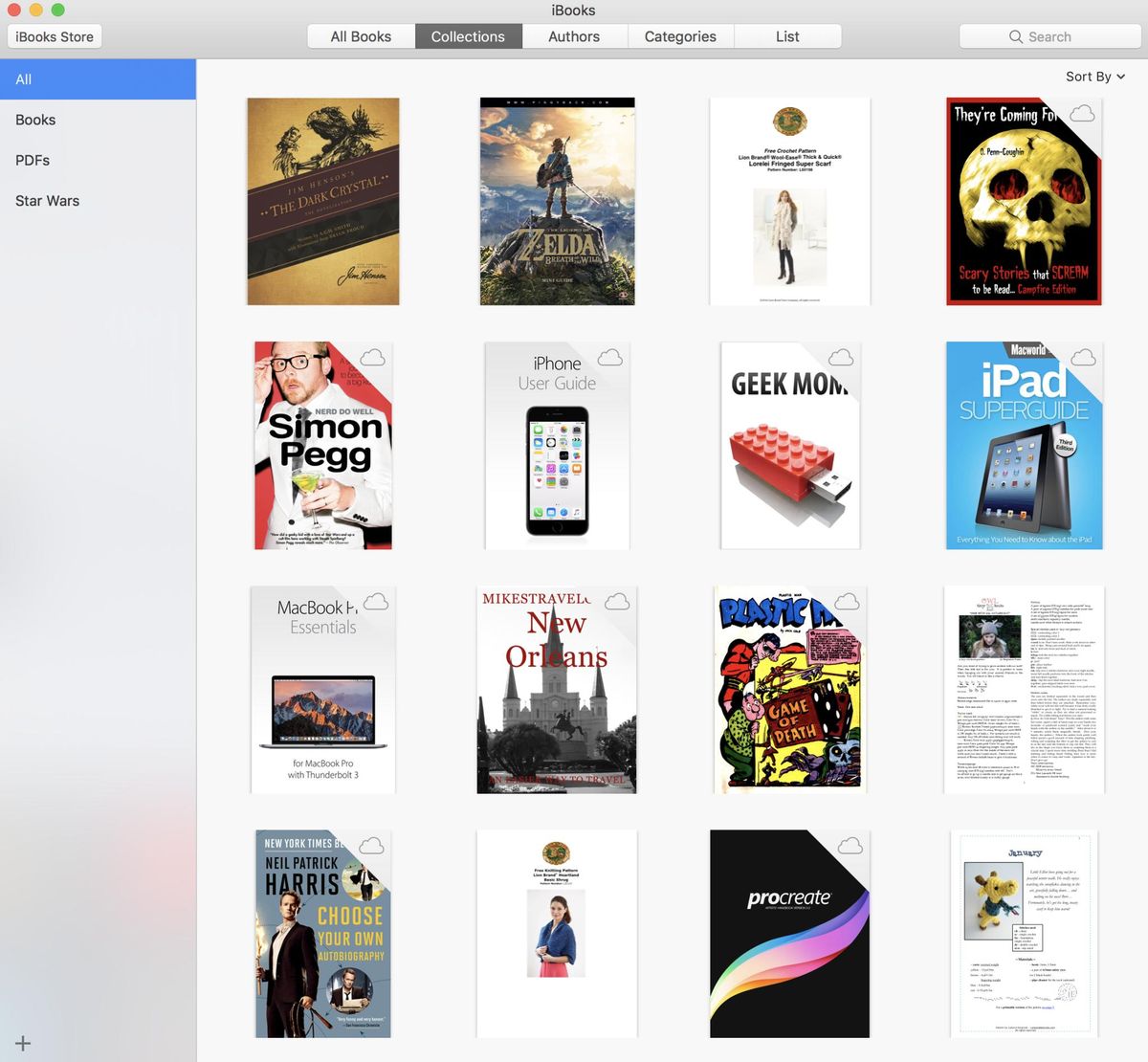This screenshot has height=1062, width=1148.
Task: Download the iPad Superguide using the cloud icon
Action: [x=1082, y=357]
